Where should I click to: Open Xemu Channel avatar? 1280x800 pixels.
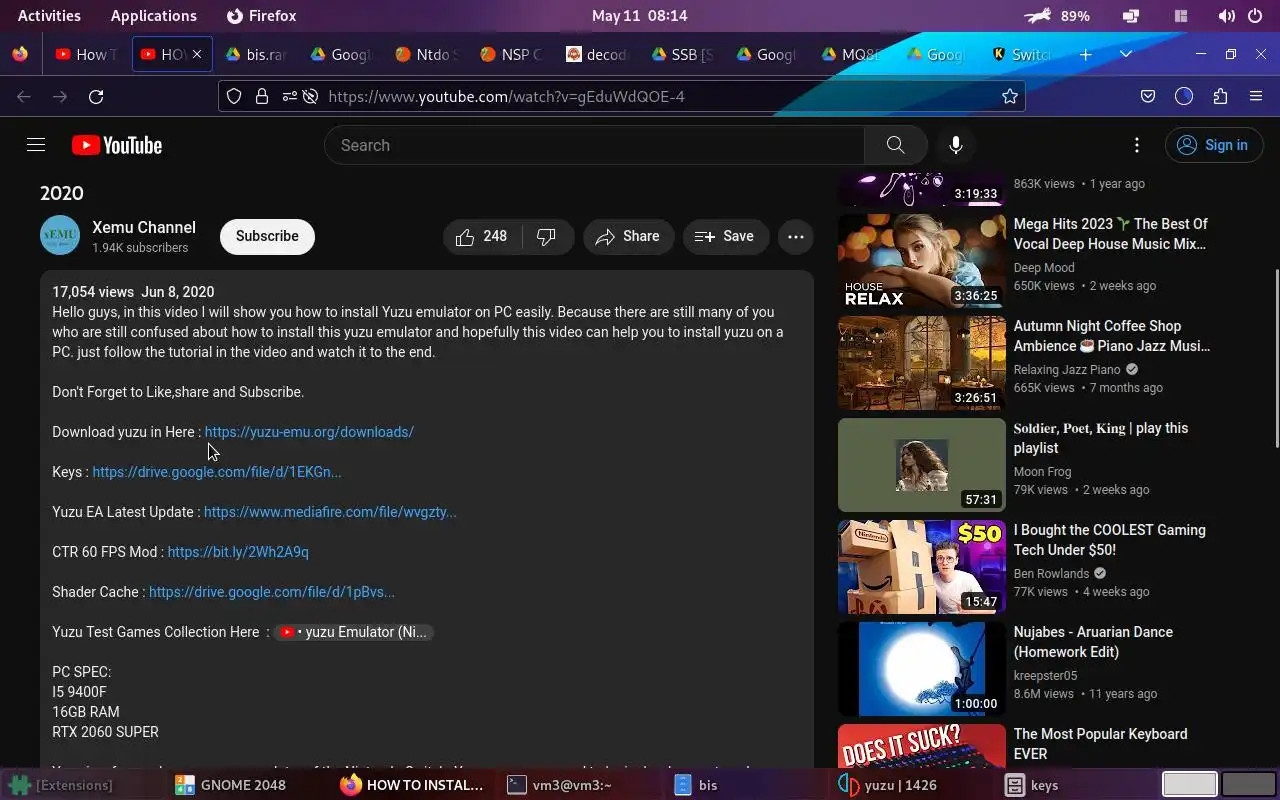60,236
